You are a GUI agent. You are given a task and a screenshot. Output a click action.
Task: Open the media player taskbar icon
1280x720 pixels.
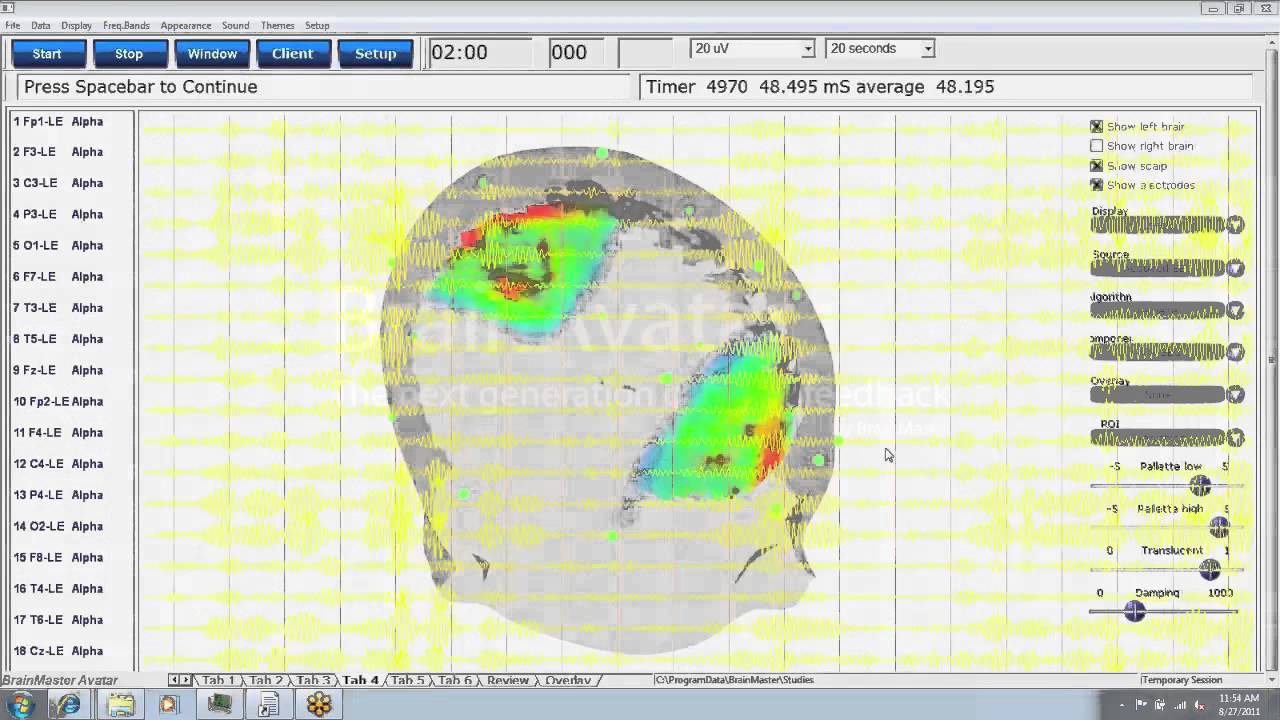(169, 705)
